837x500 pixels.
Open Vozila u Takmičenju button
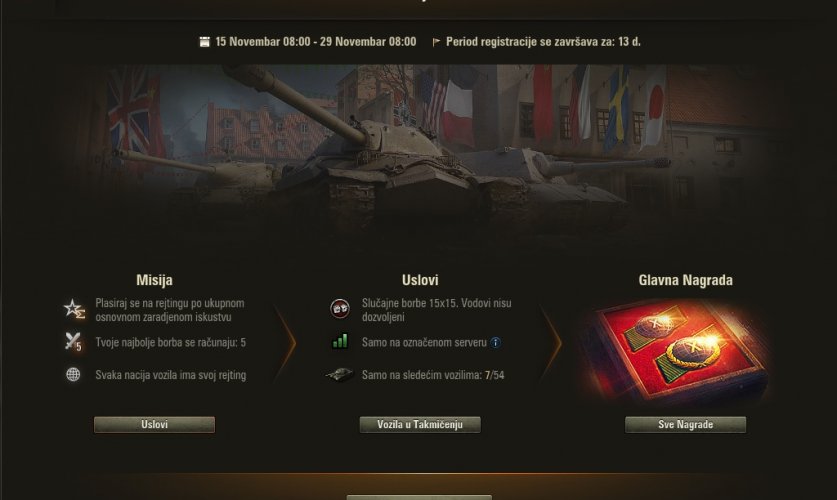coord(420,425)
